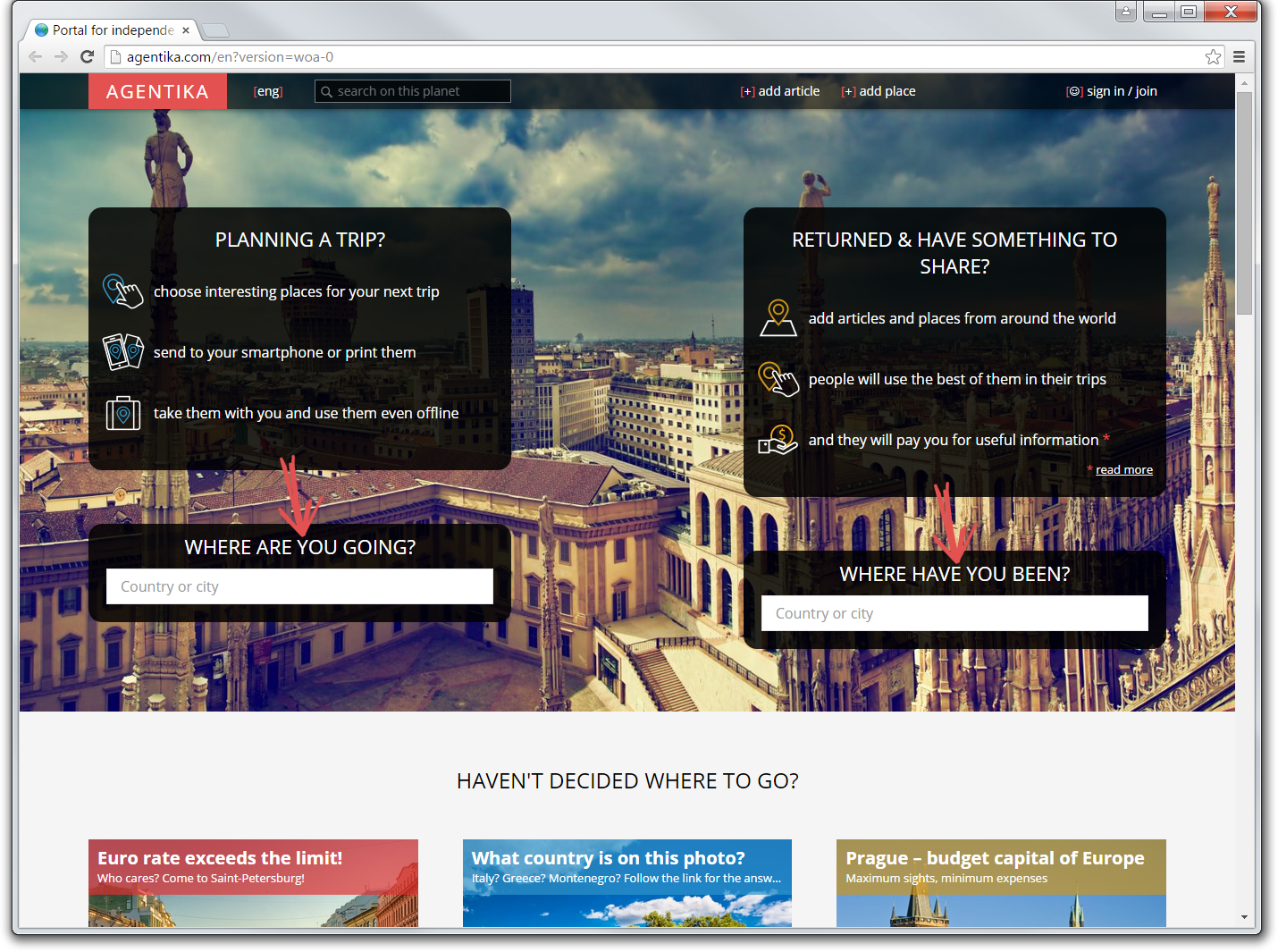Click the 'pay you for useful information' money icon
Screen dimensions: 1278x952
pos(778,440)
